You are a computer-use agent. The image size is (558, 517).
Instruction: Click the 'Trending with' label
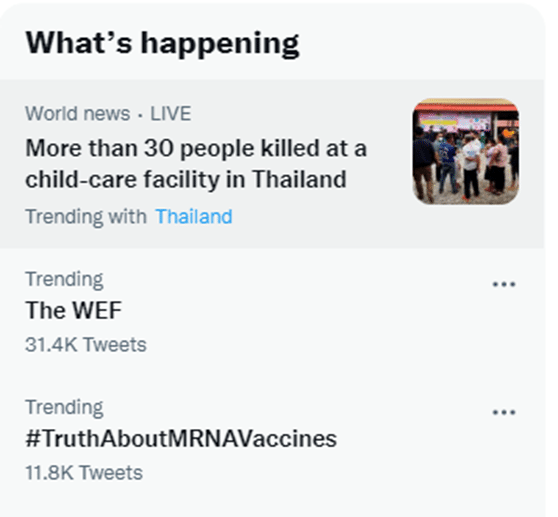(86, 216)
